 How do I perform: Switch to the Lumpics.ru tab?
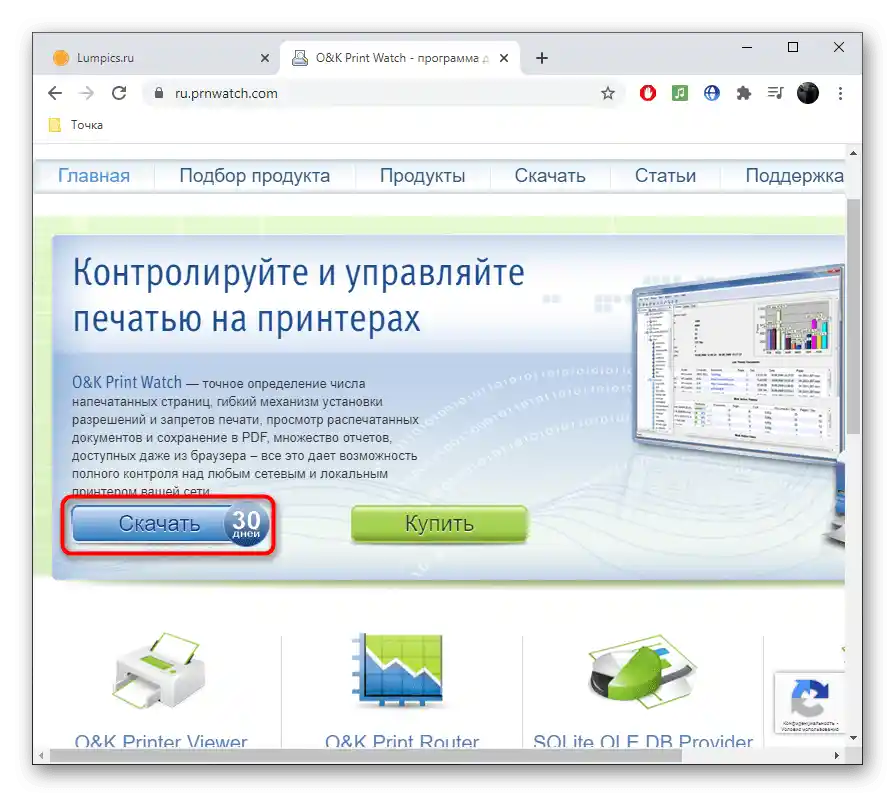click(x=159, y=58)
